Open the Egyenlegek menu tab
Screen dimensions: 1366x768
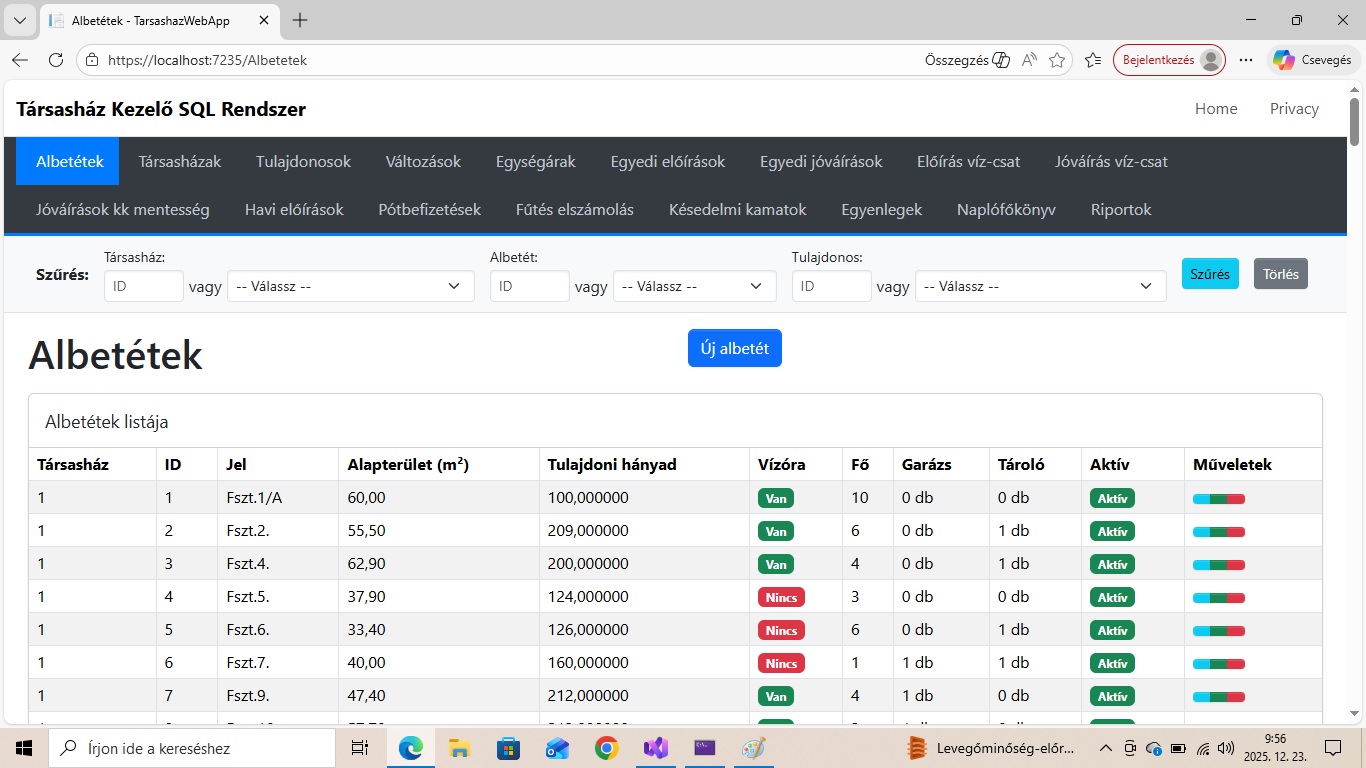point(881,209)
